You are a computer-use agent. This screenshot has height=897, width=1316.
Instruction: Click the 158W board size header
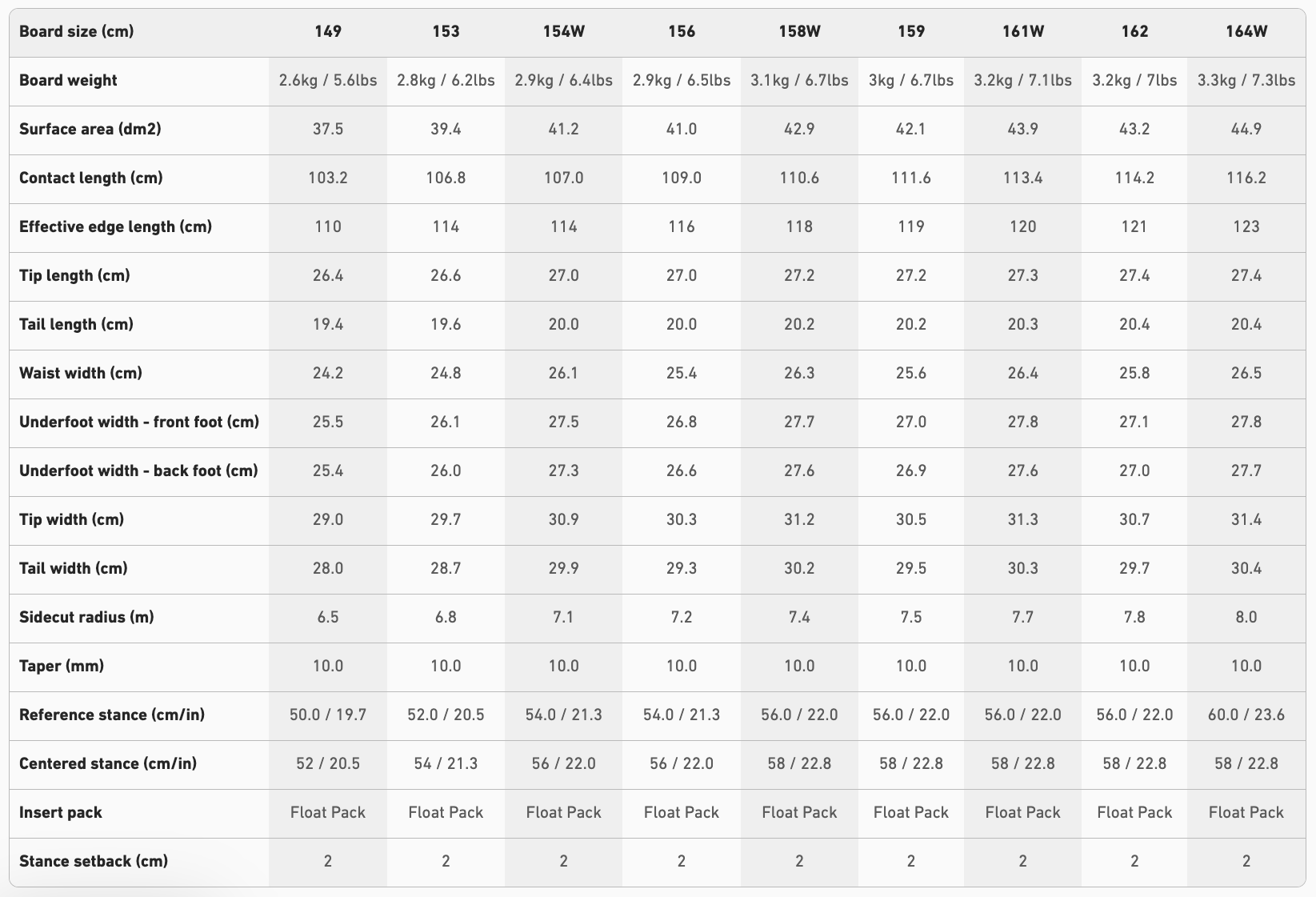click(799, 31)
